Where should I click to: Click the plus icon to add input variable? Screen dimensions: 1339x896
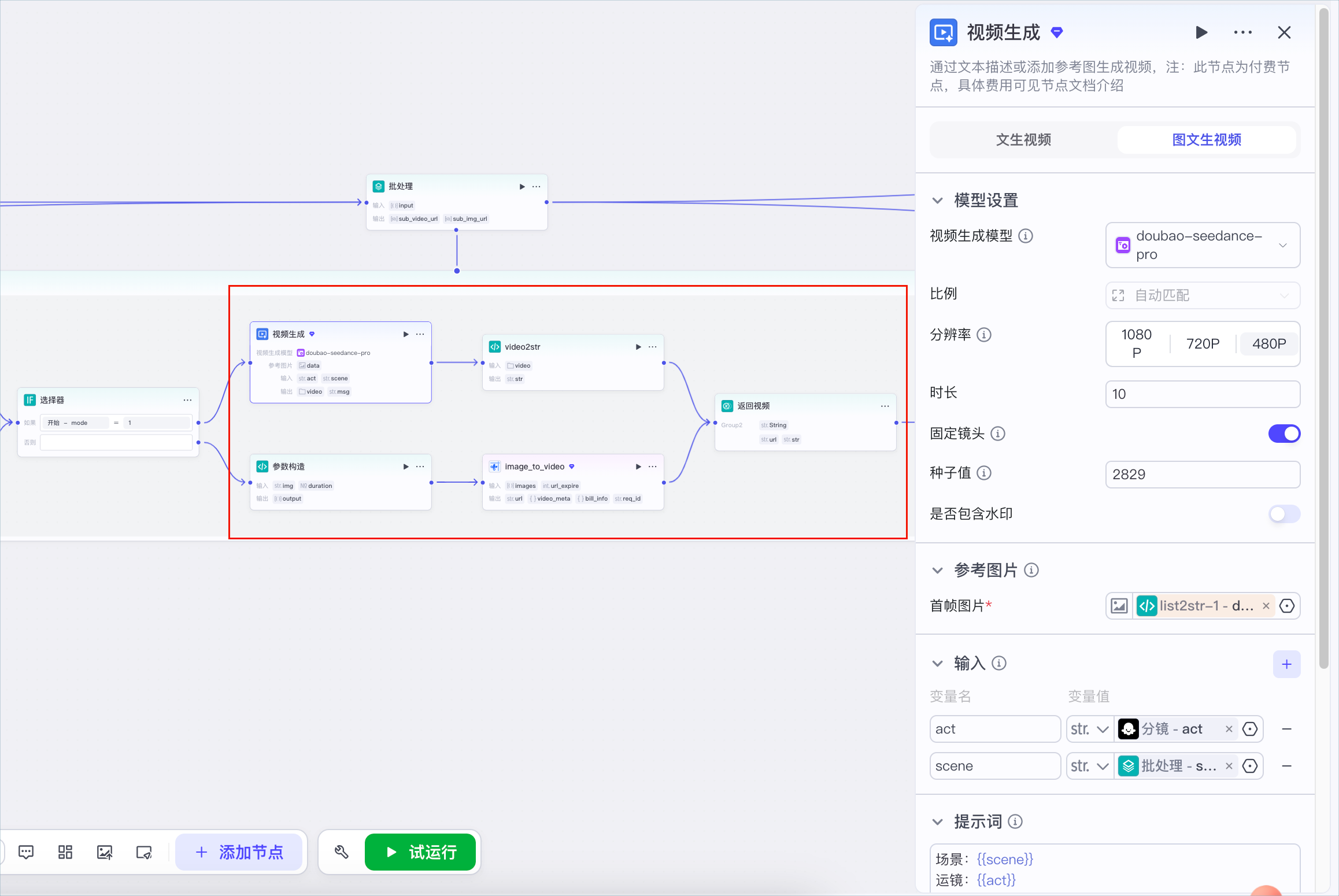(1286, 664)
